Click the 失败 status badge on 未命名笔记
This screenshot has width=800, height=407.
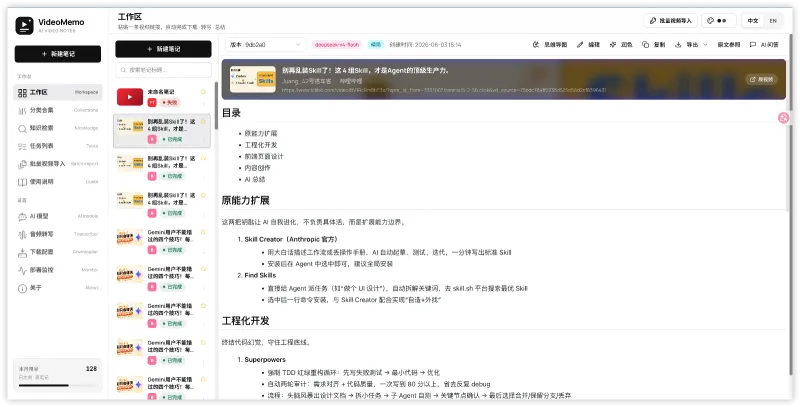[170, 103]
